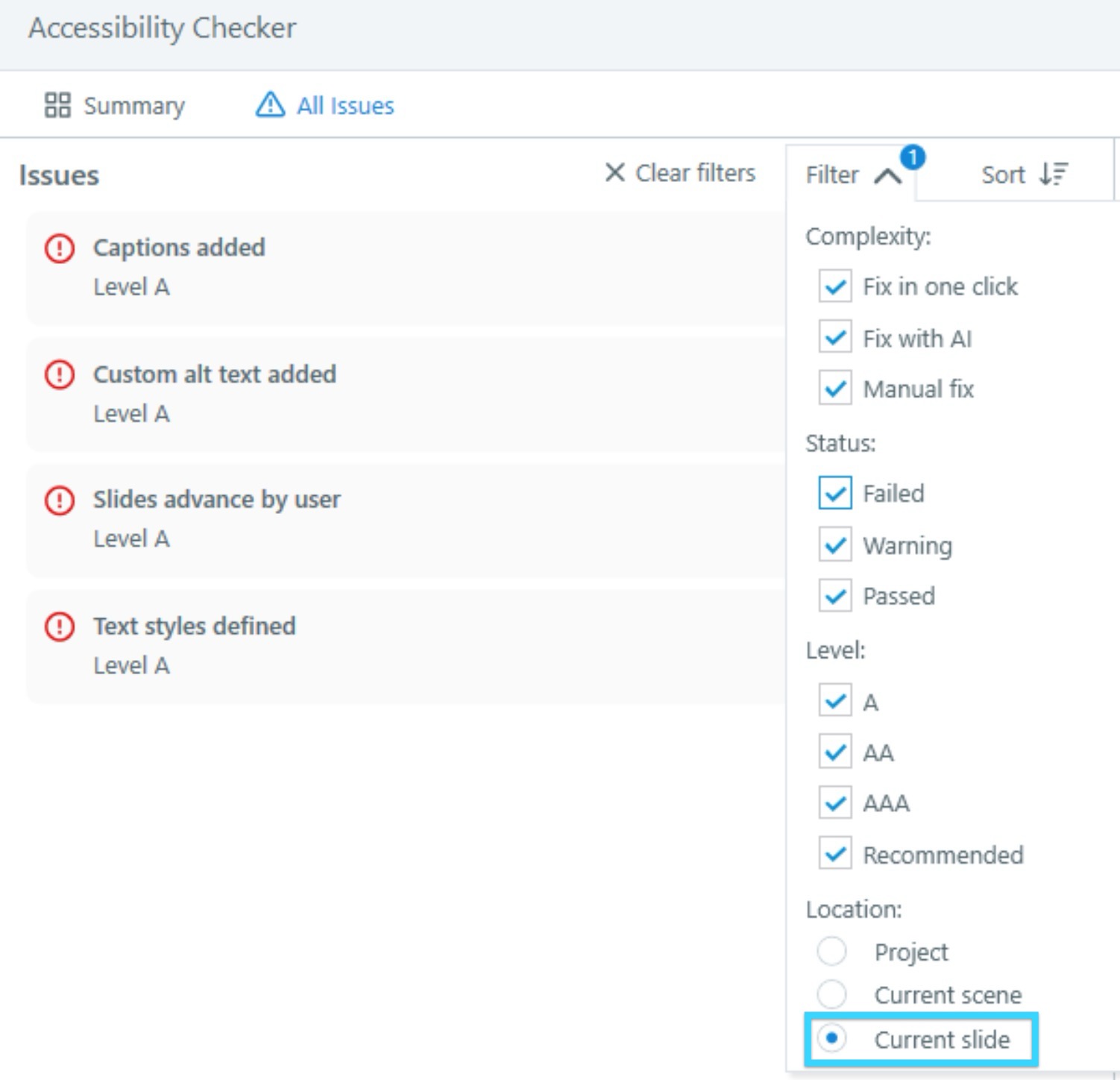Click the error icon beside Captions added

(60, 248)
